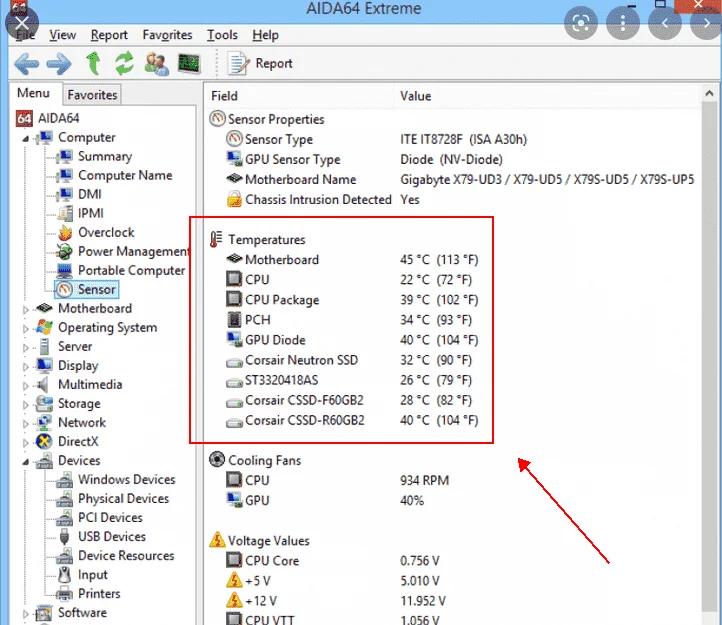Open the Help menu

(265, 35)
